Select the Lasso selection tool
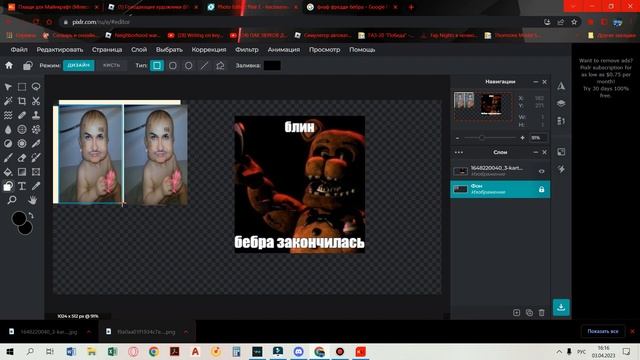Viewport: 640px width, 360px height. (x=36, y=87)
